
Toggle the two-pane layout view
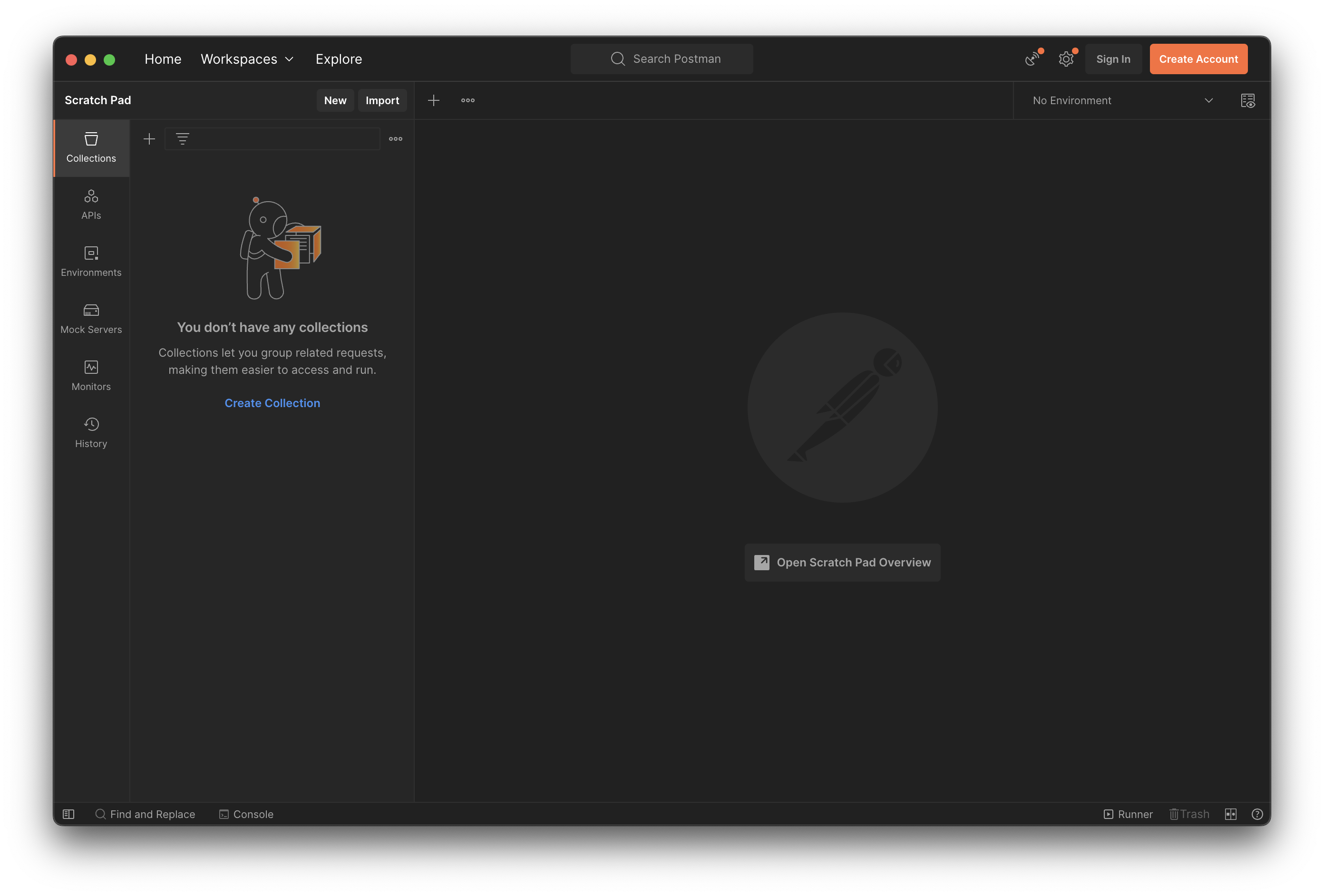1231,814
